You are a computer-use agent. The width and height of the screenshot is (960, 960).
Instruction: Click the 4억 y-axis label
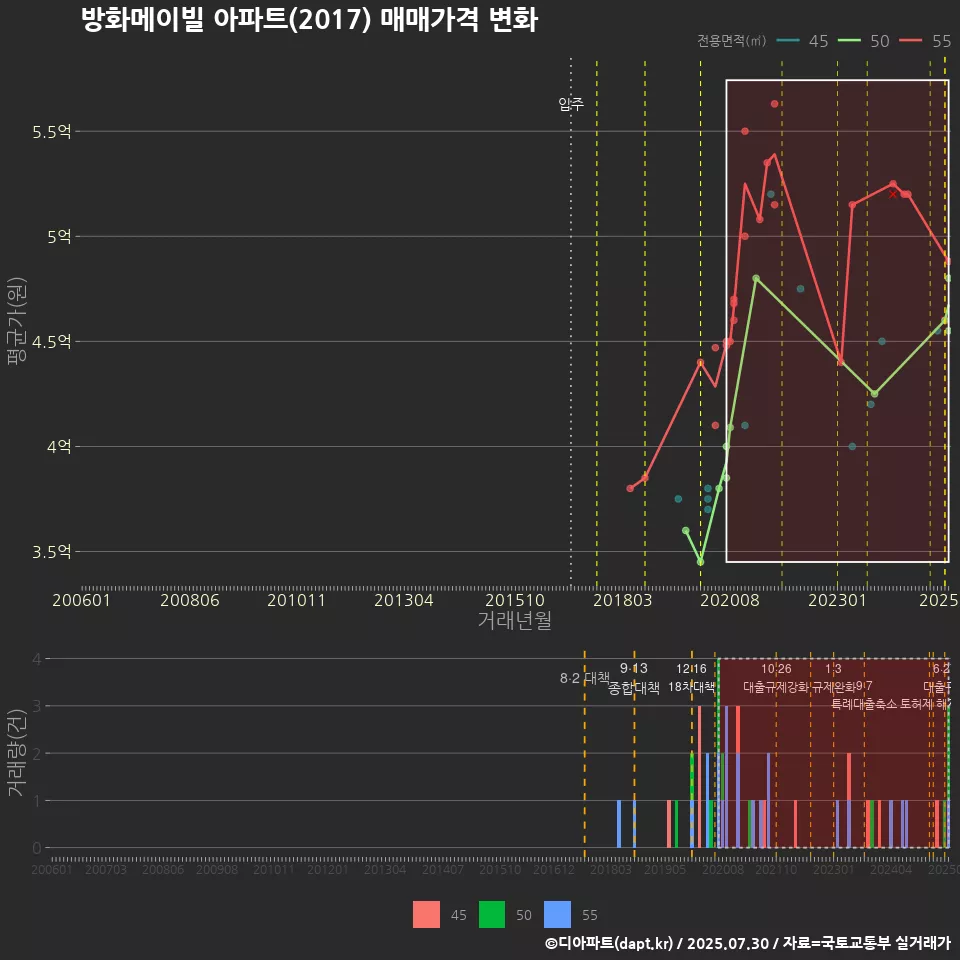pyautogui.click(x=59, y=447)
